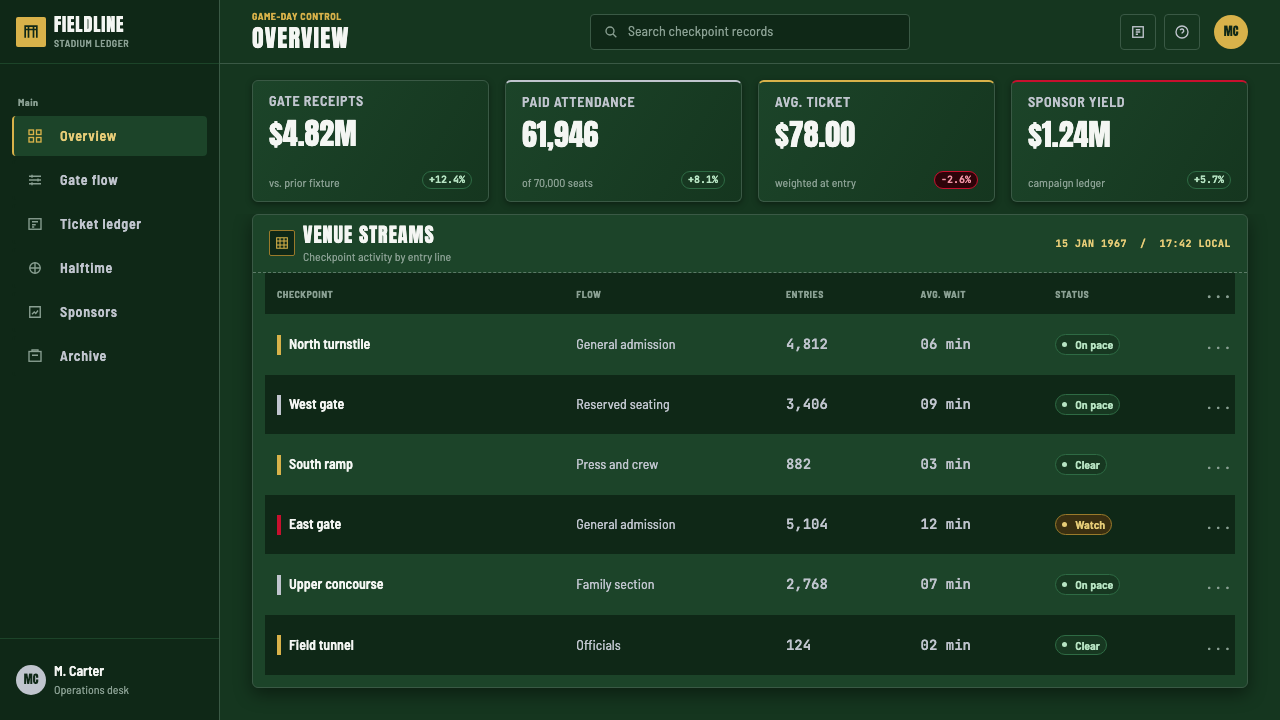1280x720 pixels.
Task: Open row options for West gate
Action: pos(1218,406)
